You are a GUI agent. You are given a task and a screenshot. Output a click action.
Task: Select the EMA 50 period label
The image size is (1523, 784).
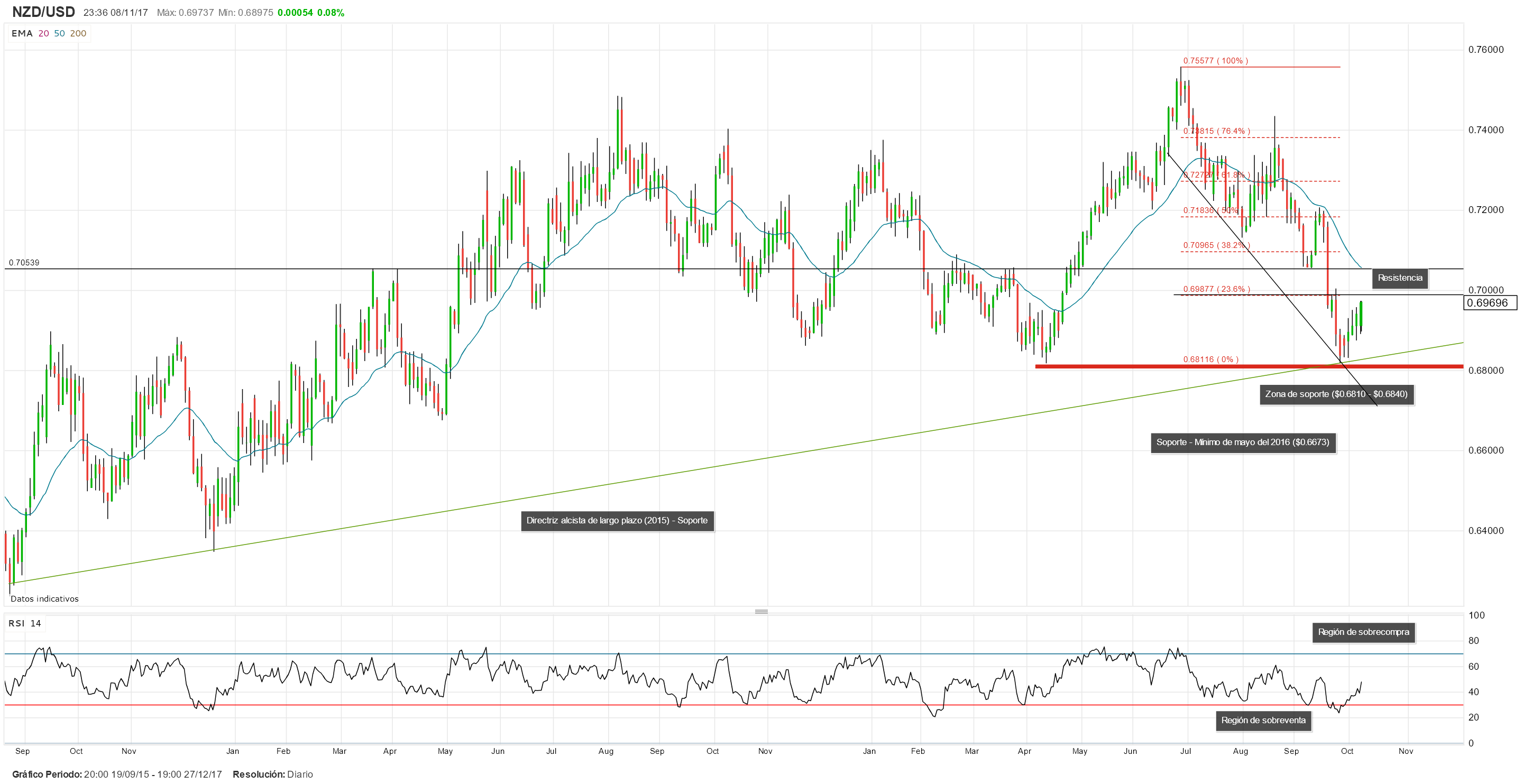coord(60,34)
